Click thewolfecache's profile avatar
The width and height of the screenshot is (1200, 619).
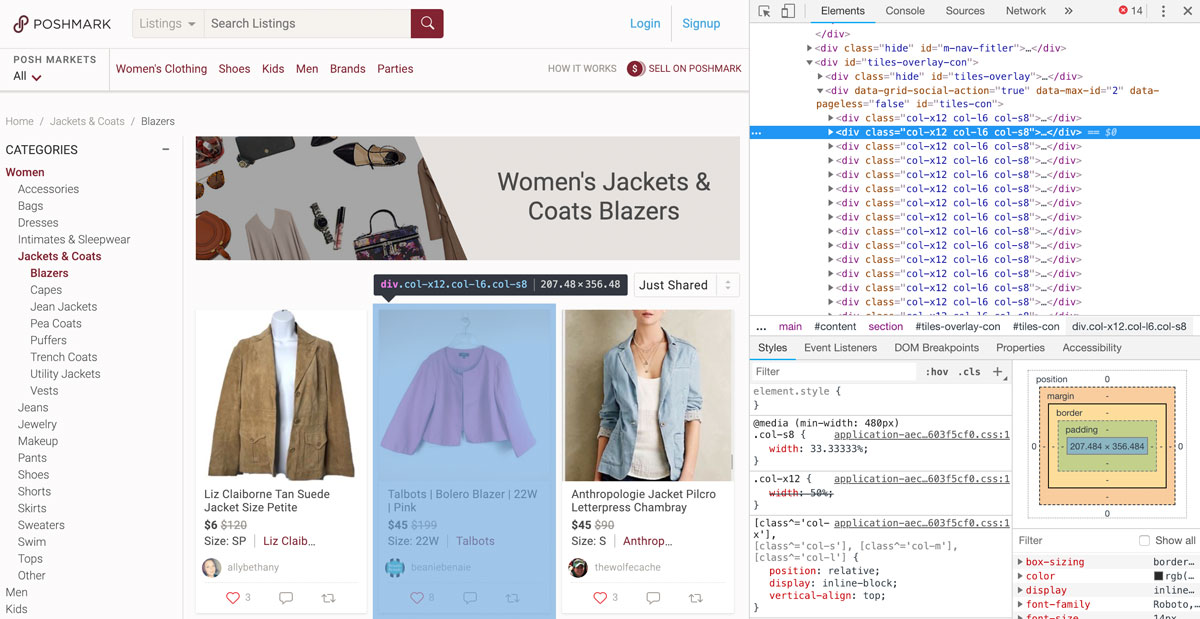[x=578, y=567]
